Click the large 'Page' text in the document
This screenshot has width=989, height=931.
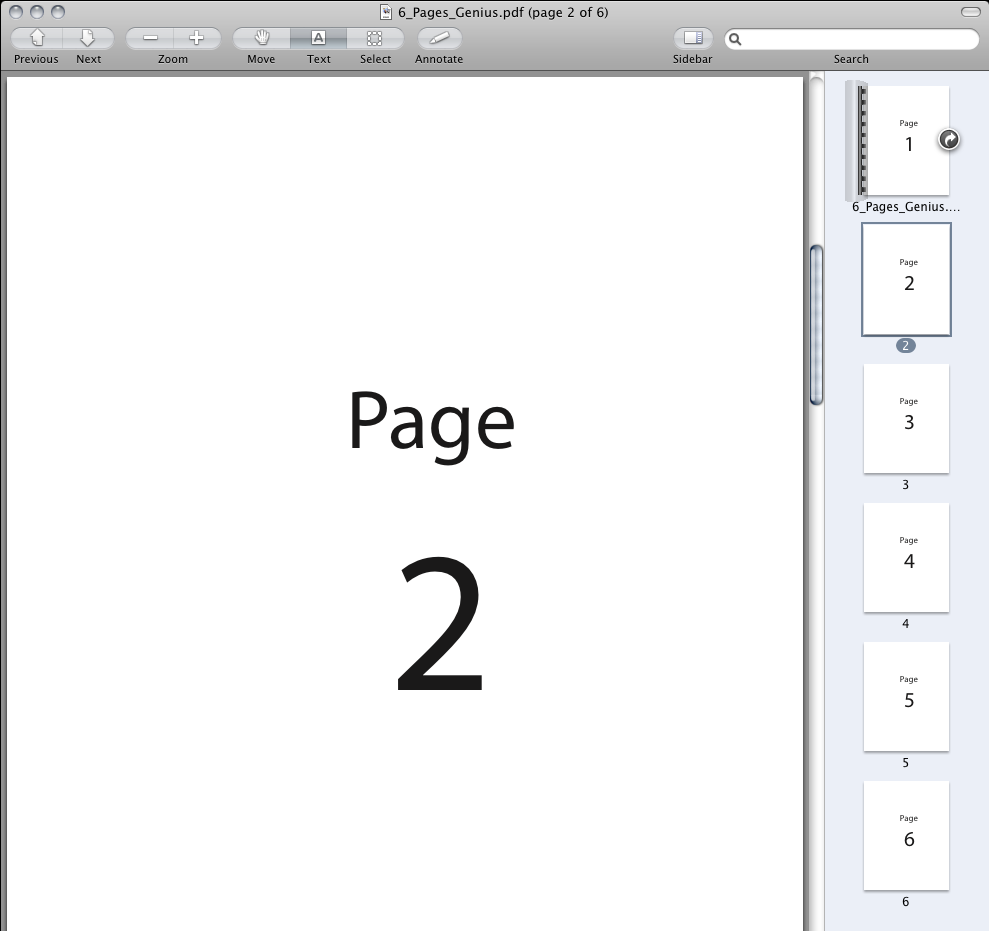click(431, 426)
